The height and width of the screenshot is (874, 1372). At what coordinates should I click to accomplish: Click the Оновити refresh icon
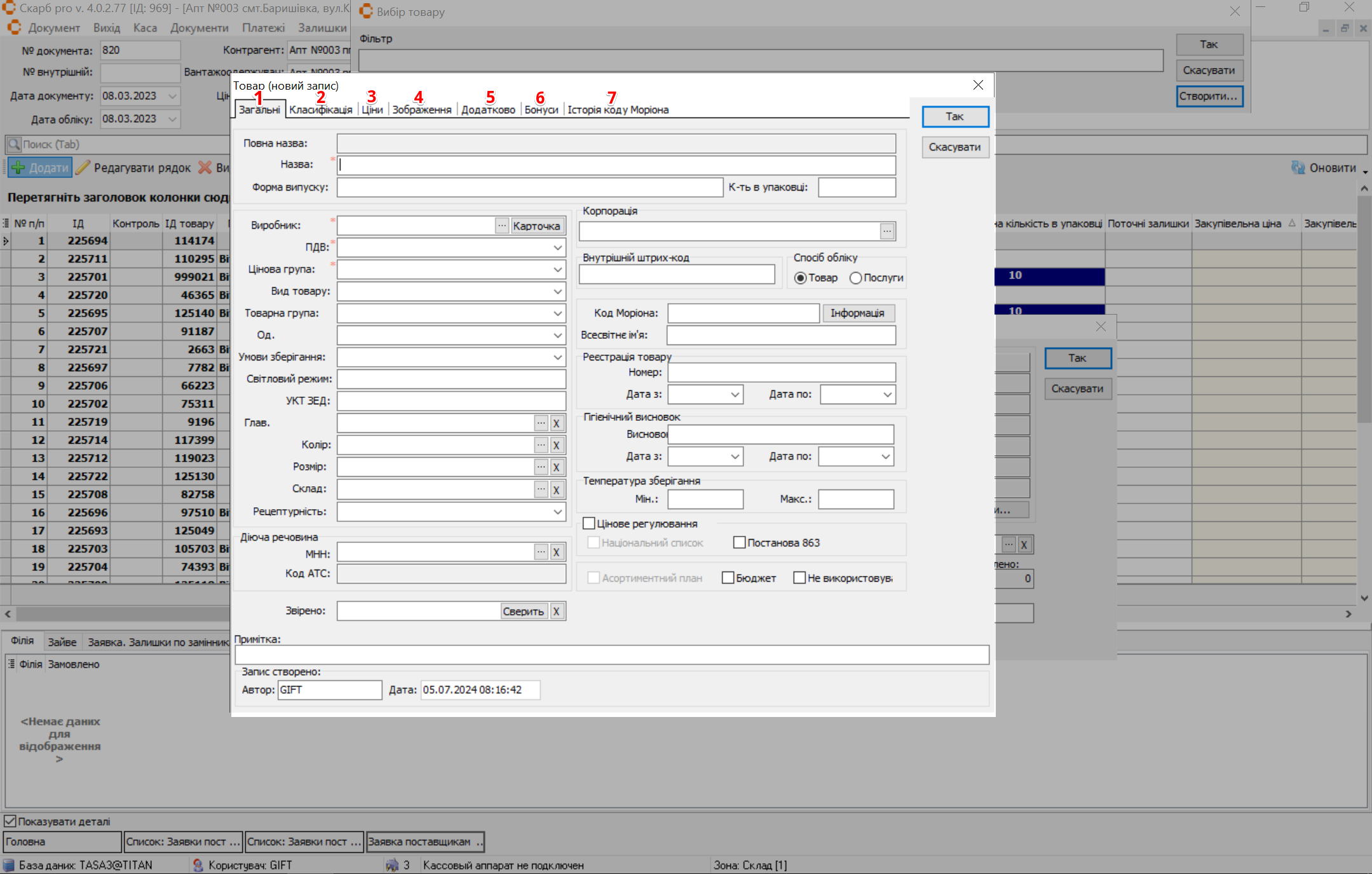[x=1298, y=168]
